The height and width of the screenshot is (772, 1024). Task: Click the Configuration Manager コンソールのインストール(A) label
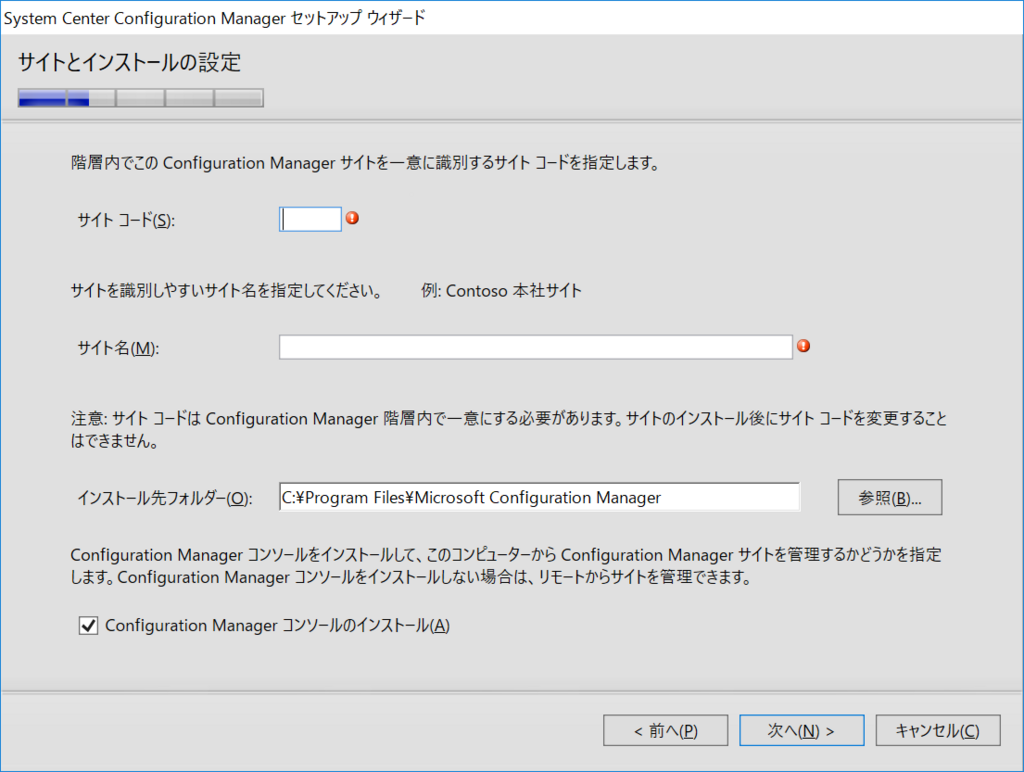click(278, 626)
